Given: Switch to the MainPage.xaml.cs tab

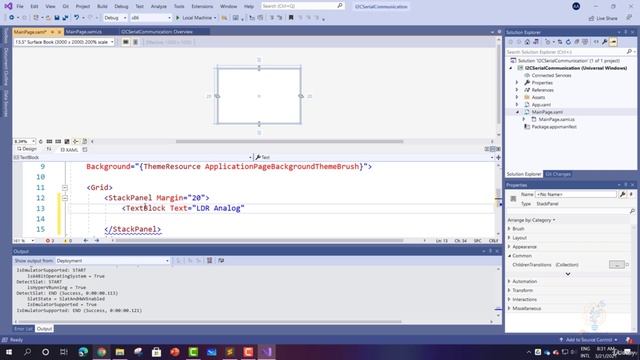Looking at the screenshot, I should (x=84, y=32).
